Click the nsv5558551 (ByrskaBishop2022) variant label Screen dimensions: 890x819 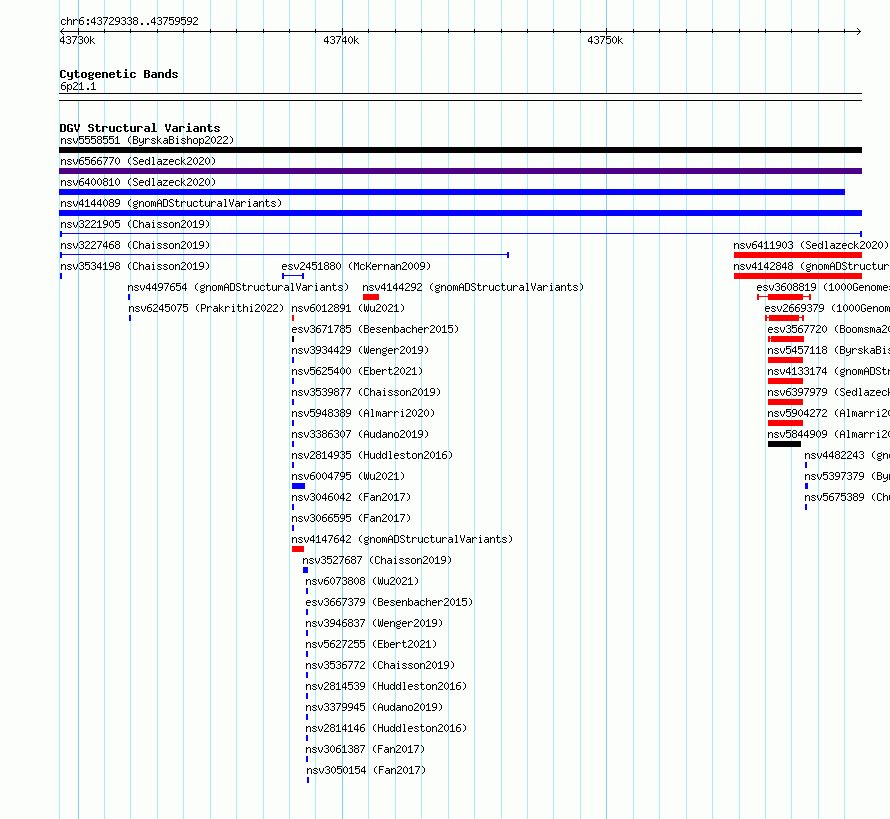147,140
